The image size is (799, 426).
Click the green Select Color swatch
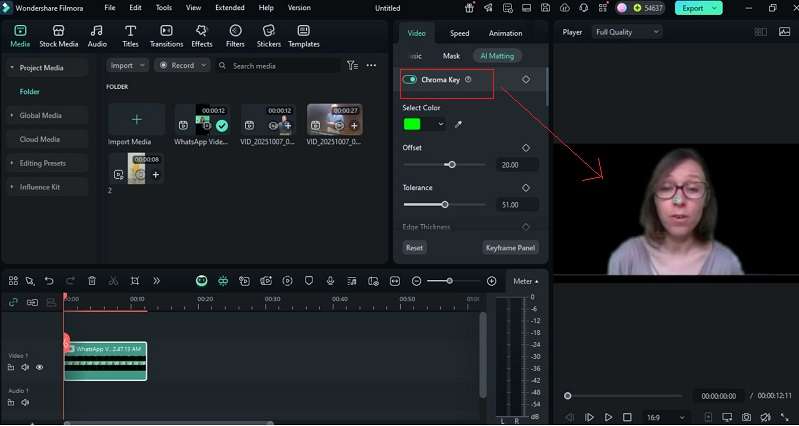tap(412, 124)
